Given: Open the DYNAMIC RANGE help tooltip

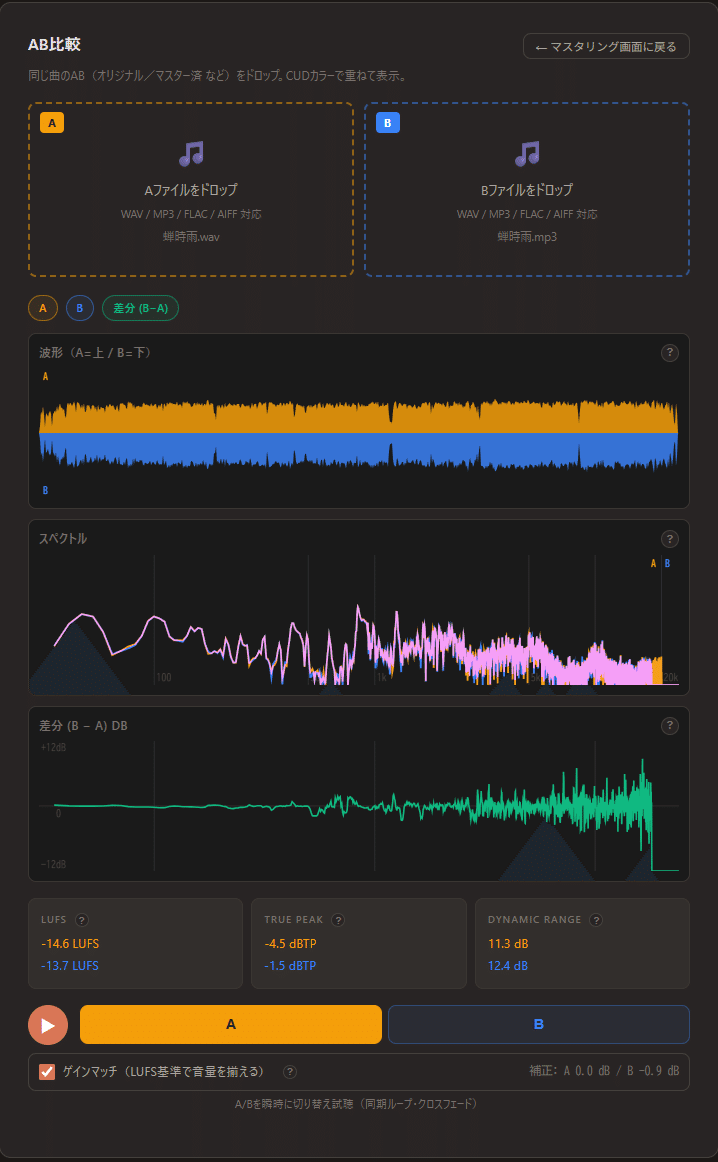Looking at the screenshot, I should coord(596,920).
